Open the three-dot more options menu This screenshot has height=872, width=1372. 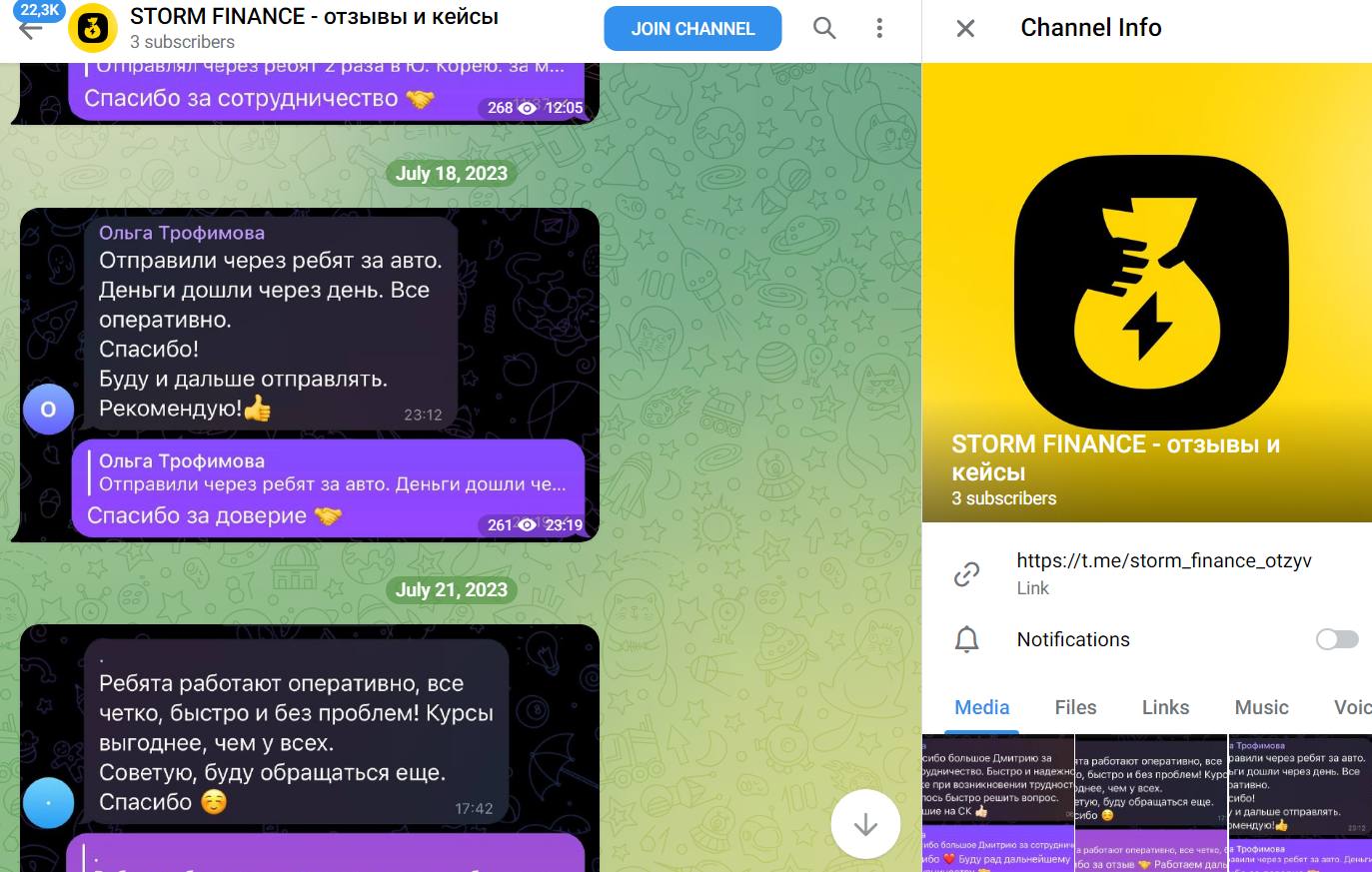click(x=879, y=28)
